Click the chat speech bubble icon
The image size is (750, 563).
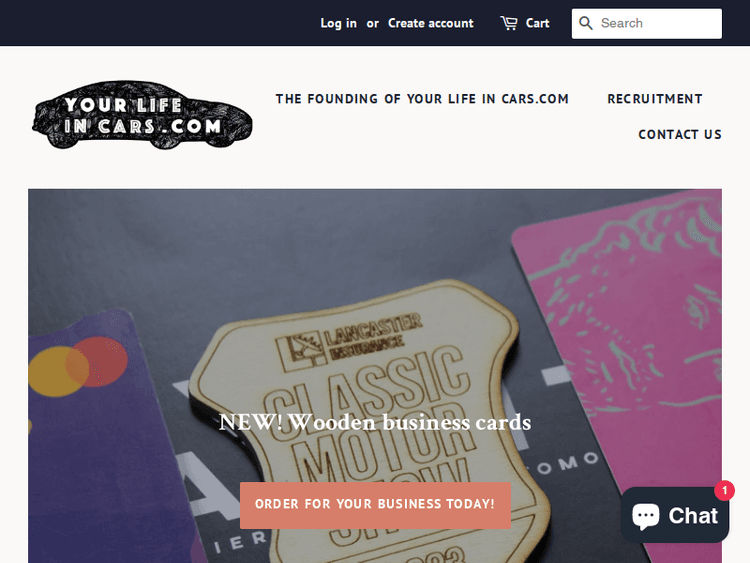[646, 517]
